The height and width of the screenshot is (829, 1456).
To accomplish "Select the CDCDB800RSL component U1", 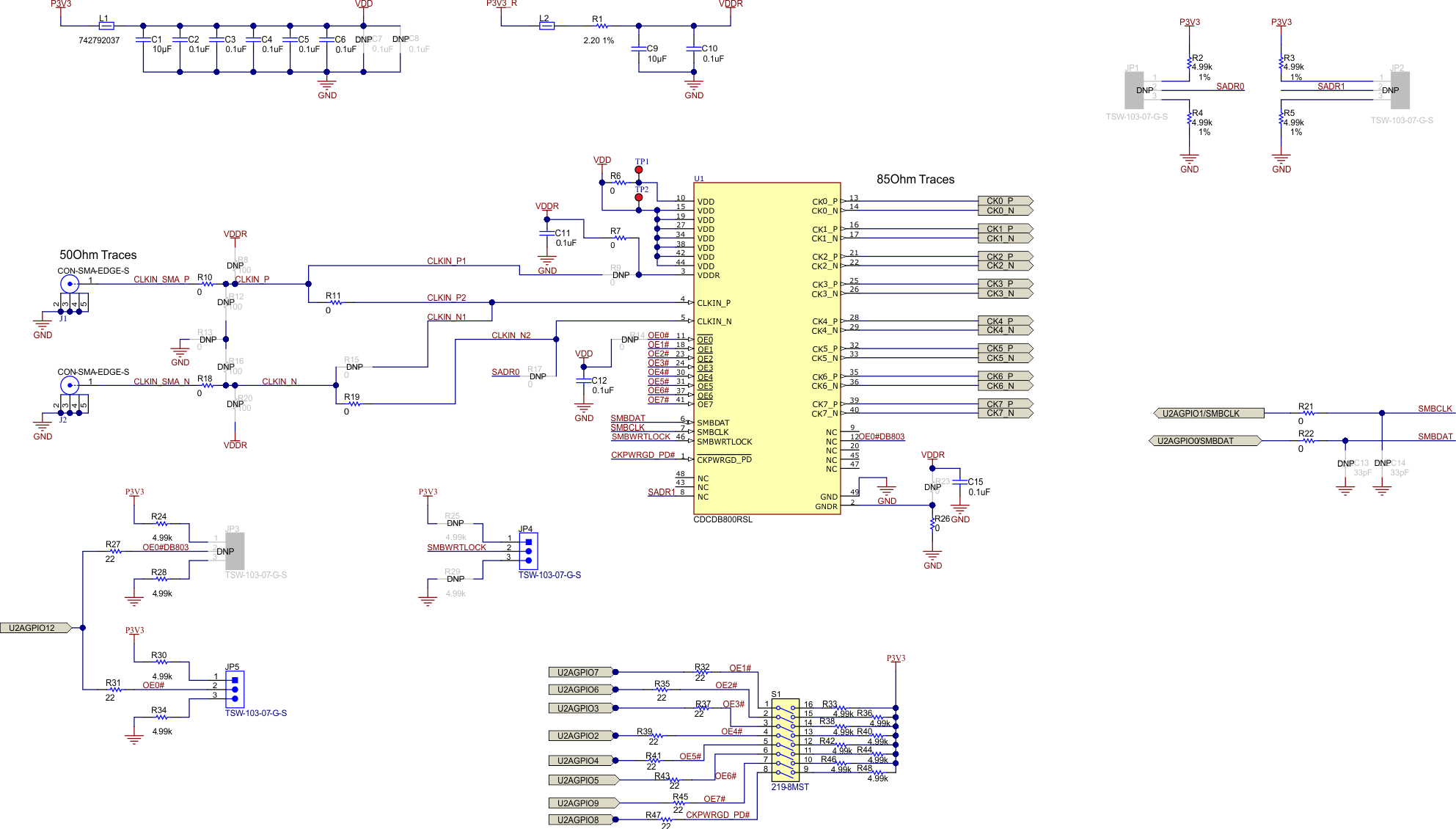I will pos(765,345).
